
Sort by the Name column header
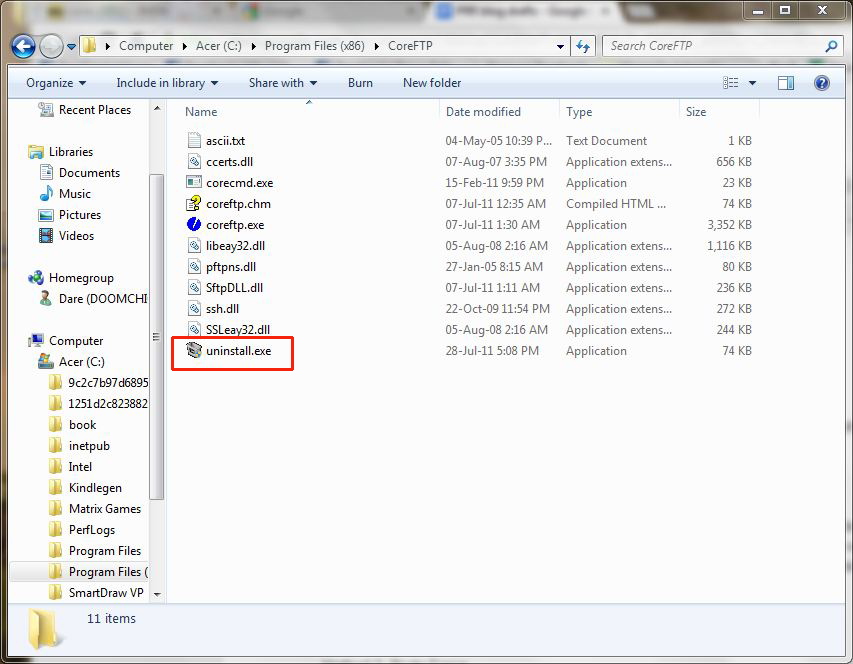click(x=201, y=112)
